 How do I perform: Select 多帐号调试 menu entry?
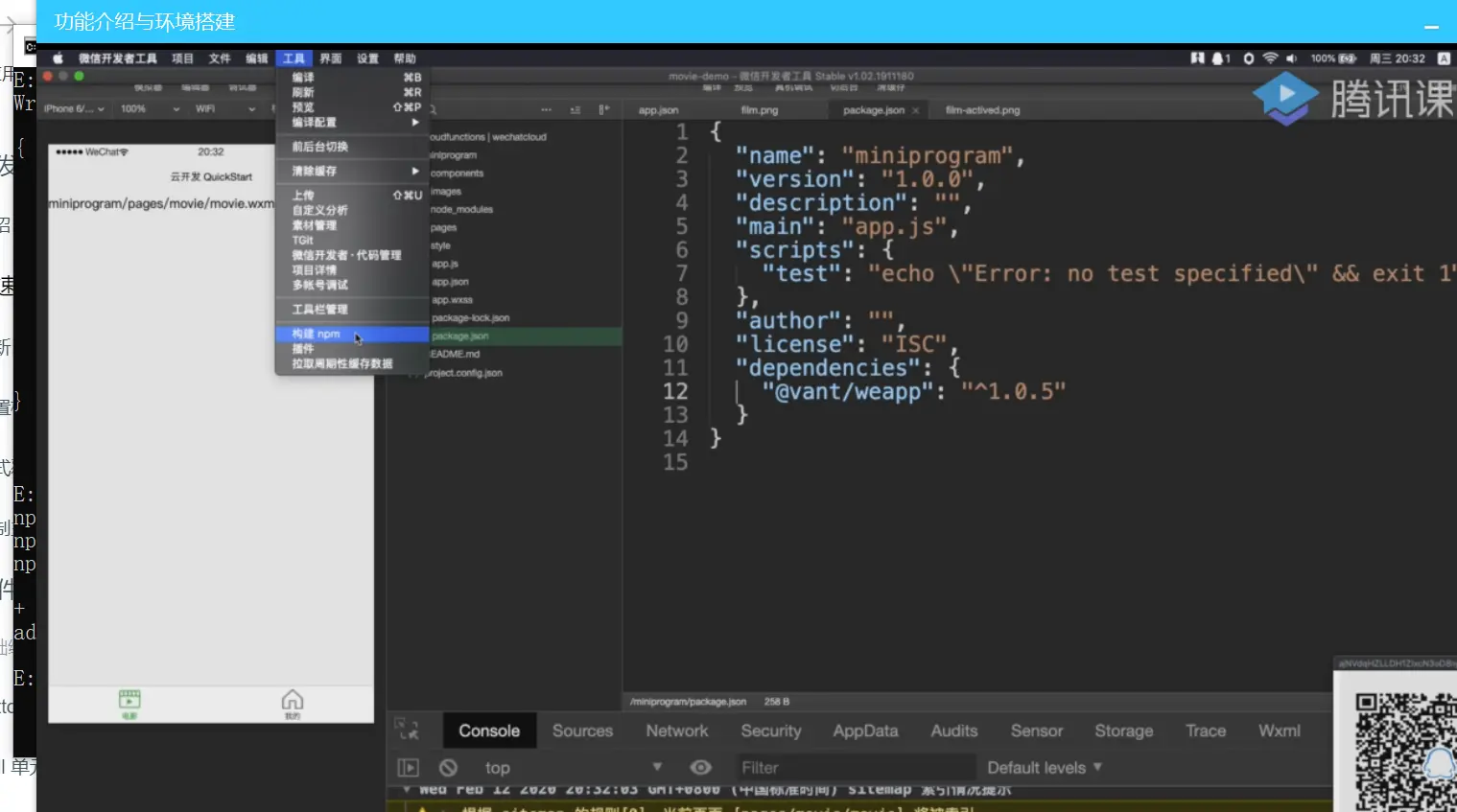point(352,285)
